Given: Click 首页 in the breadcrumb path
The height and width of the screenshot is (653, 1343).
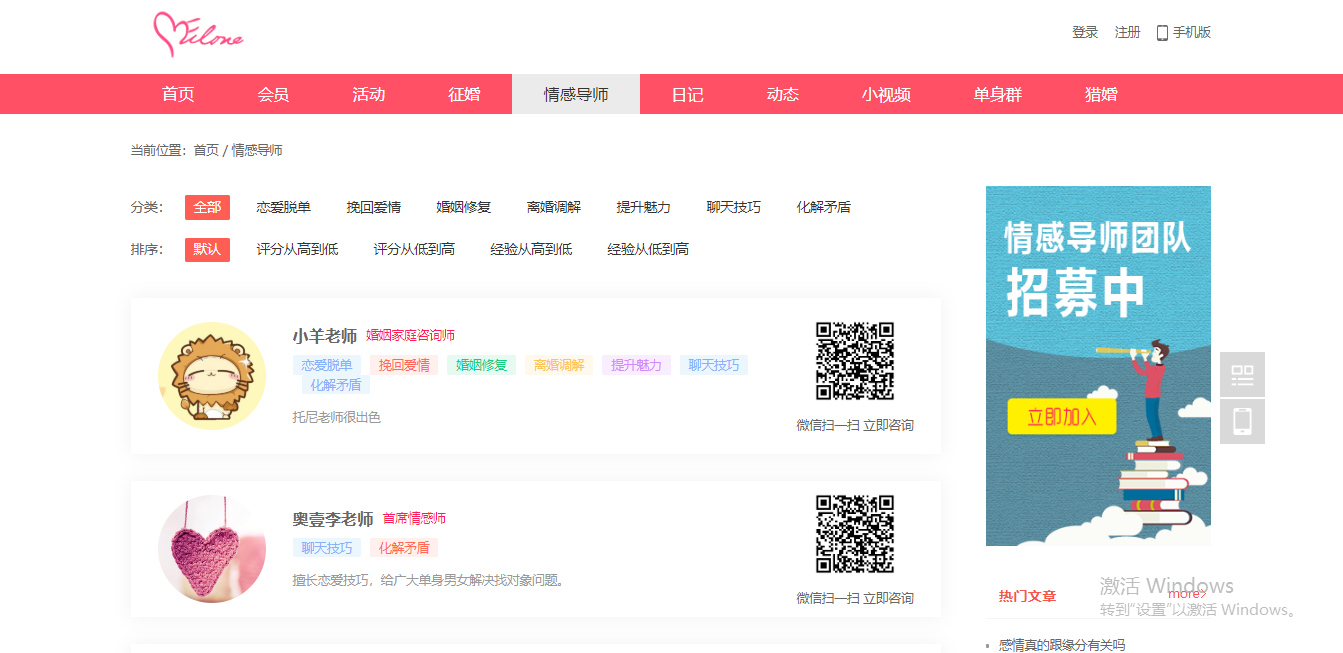Looking at the screenshot, I should [x=205, y=150].
